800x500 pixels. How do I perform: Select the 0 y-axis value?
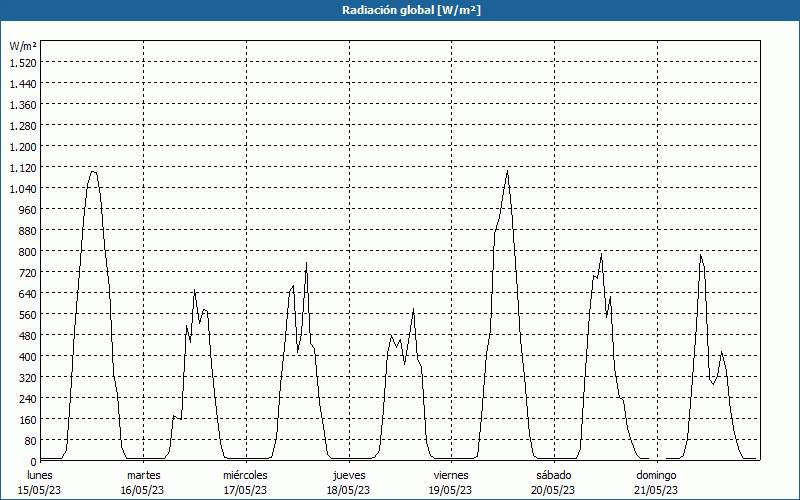coord(34,462)
